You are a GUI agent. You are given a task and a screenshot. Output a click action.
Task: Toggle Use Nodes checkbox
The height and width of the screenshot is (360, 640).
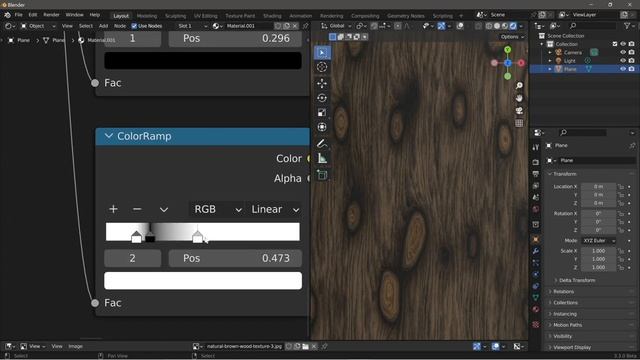click(134, 26)
